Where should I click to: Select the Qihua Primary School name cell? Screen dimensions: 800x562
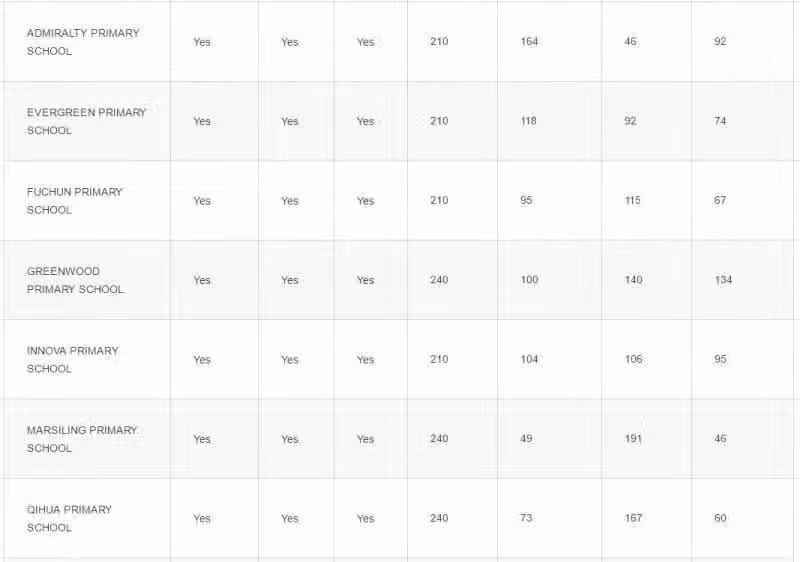click(87, 519)
